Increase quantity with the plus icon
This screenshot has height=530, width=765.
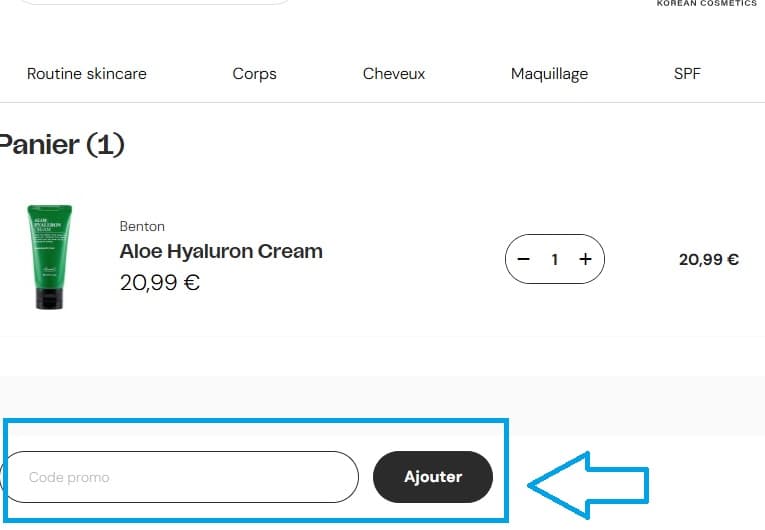[x=586, y=259]
